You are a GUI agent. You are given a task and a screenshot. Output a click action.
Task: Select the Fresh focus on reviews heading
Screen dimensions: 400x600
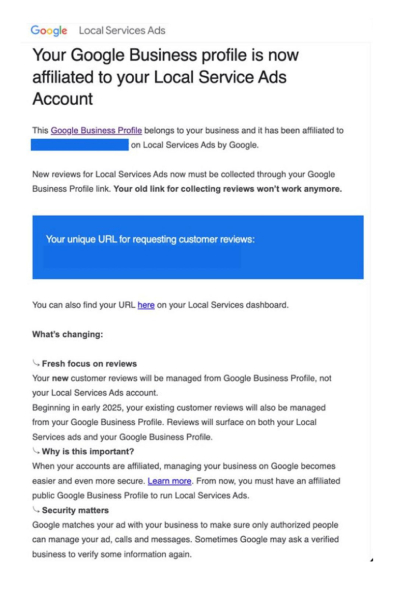[89, 364]
